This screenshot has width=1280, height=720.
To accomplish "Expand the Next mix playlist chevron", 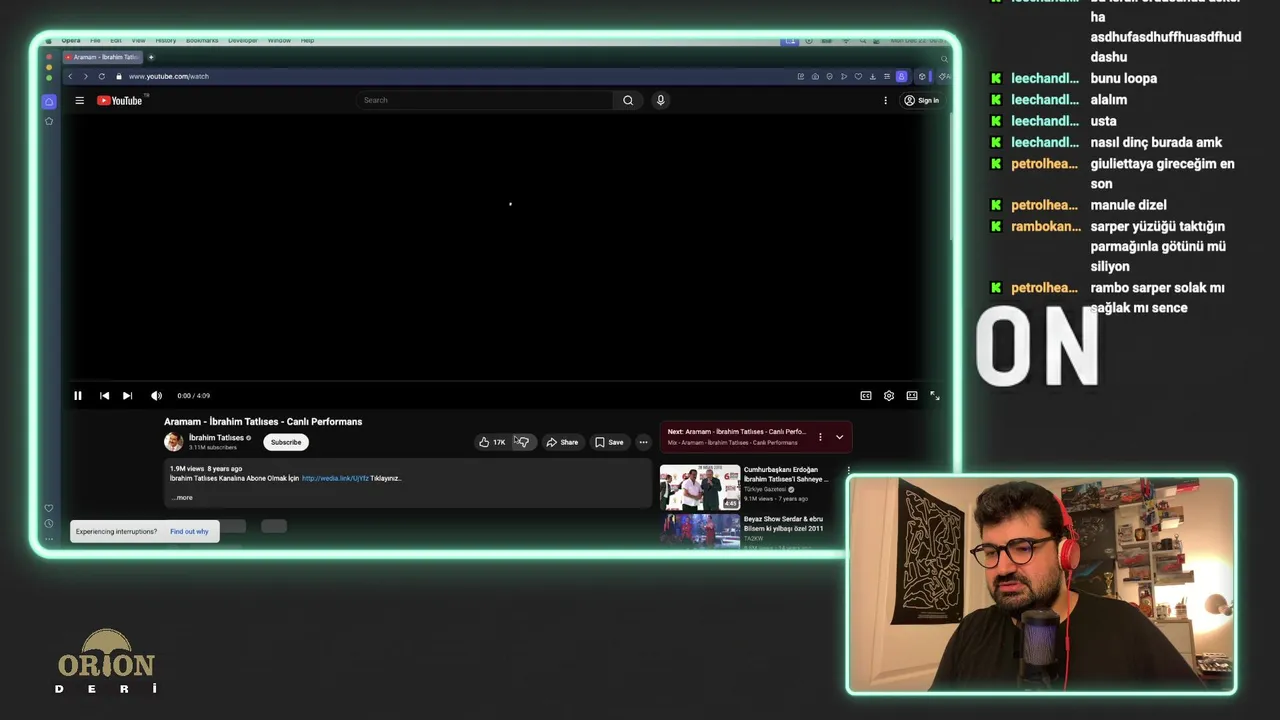I will 839,437.
